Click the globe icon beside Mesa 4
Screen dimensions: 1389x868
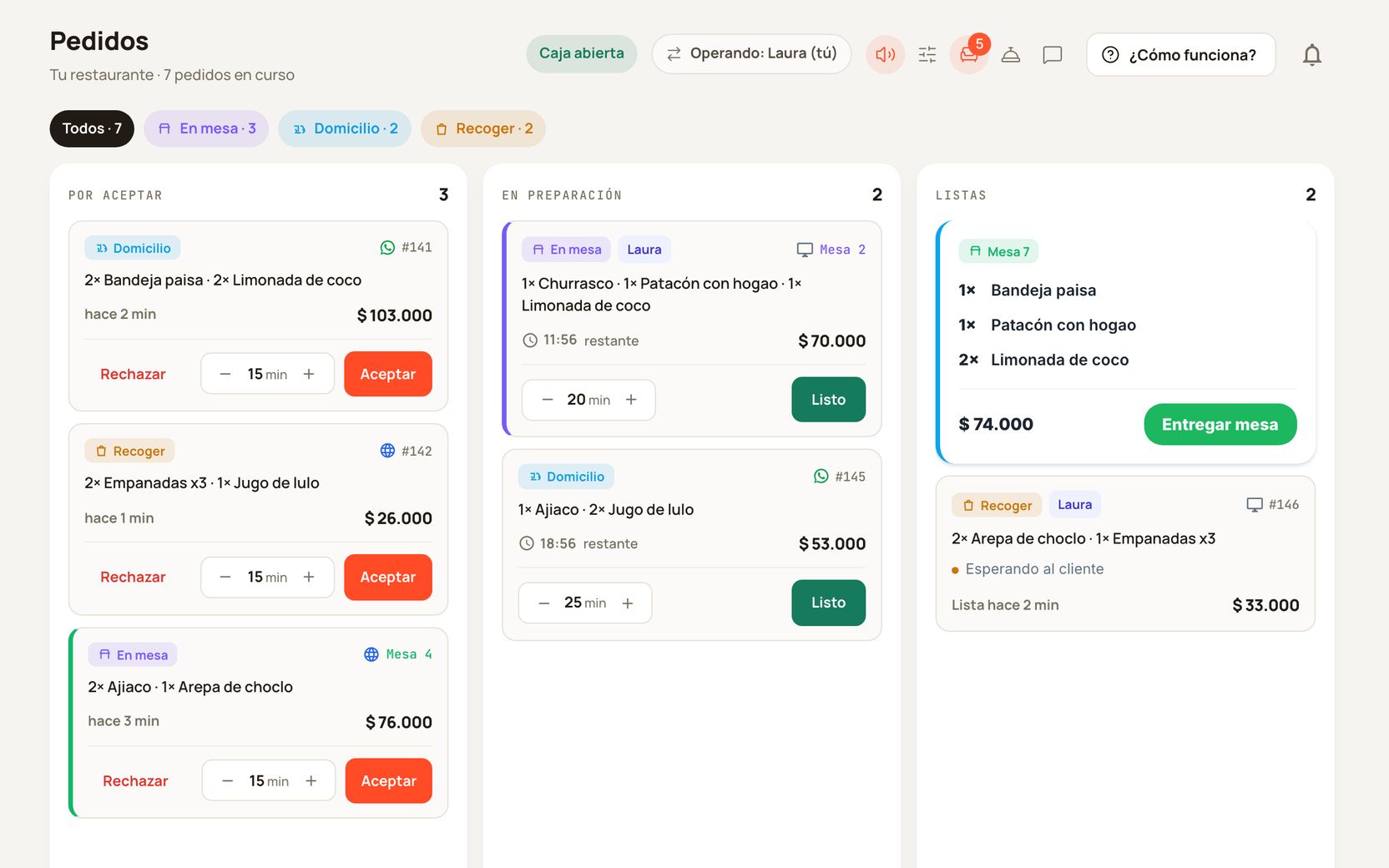(x=371, y=654)
